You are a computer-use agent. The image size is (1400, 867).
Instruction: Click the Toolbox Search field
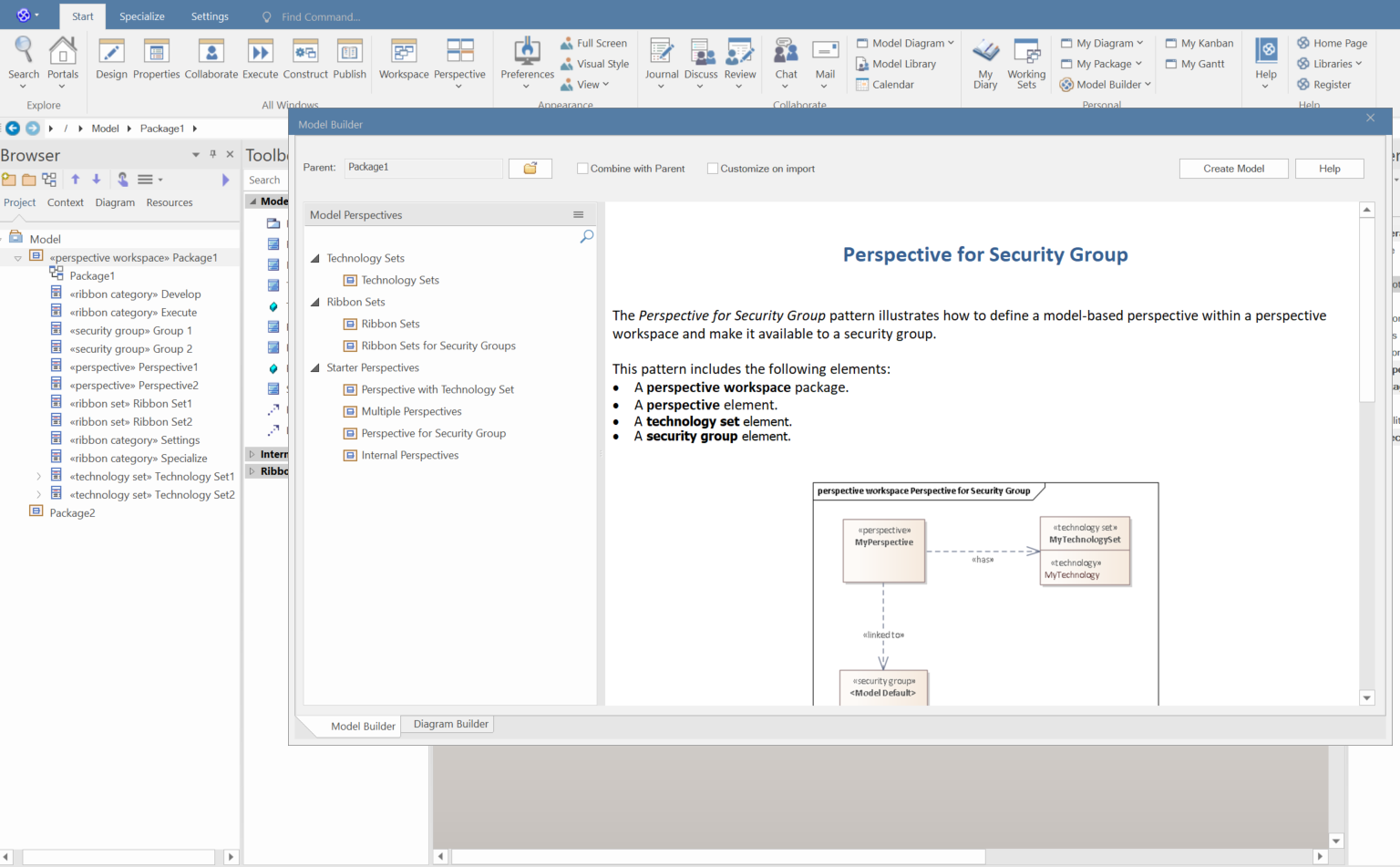point(265,180)
